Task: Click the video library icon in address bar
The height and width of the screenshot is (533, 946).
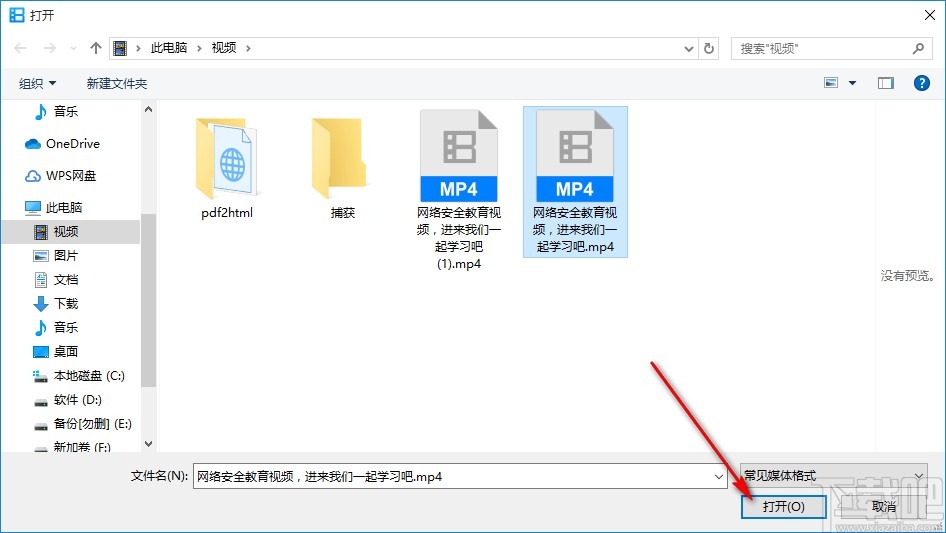Action: [120, 48]
